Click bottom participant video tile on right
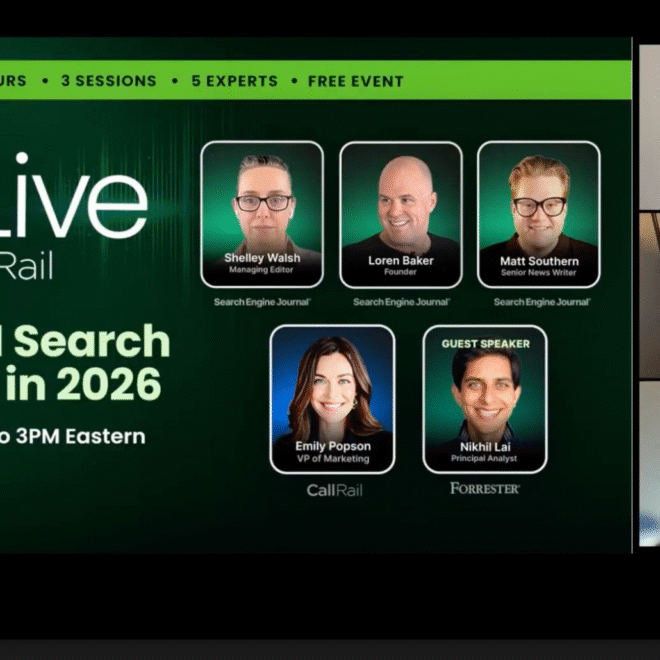 click(649, 464)
